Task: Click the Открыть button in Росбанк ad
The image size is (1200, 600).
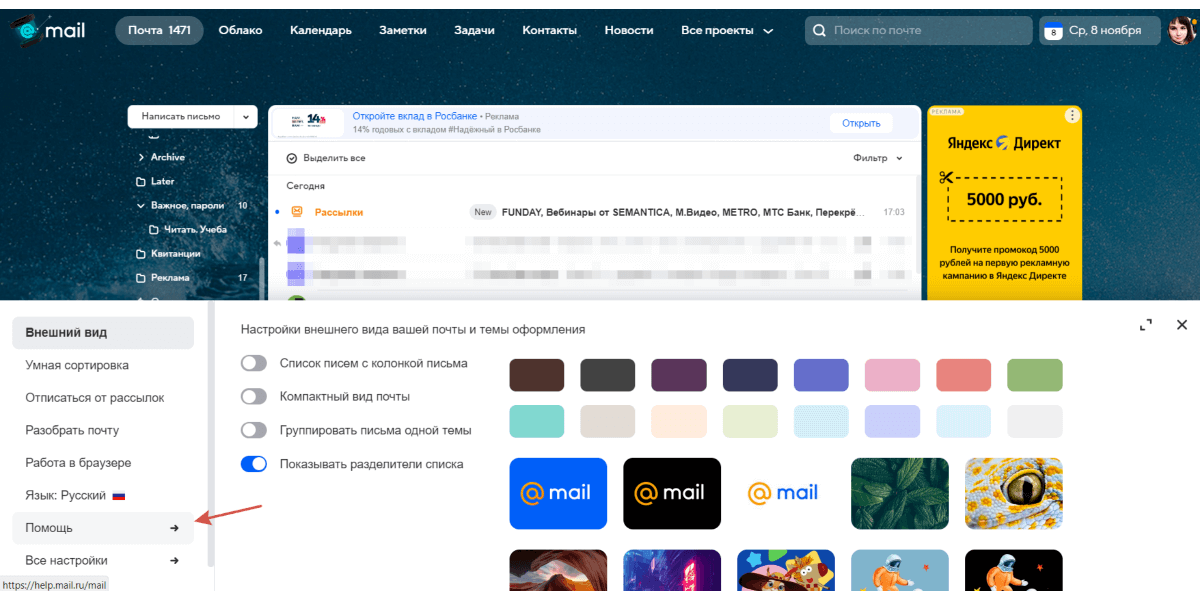Action: click(x=861, y=123)
